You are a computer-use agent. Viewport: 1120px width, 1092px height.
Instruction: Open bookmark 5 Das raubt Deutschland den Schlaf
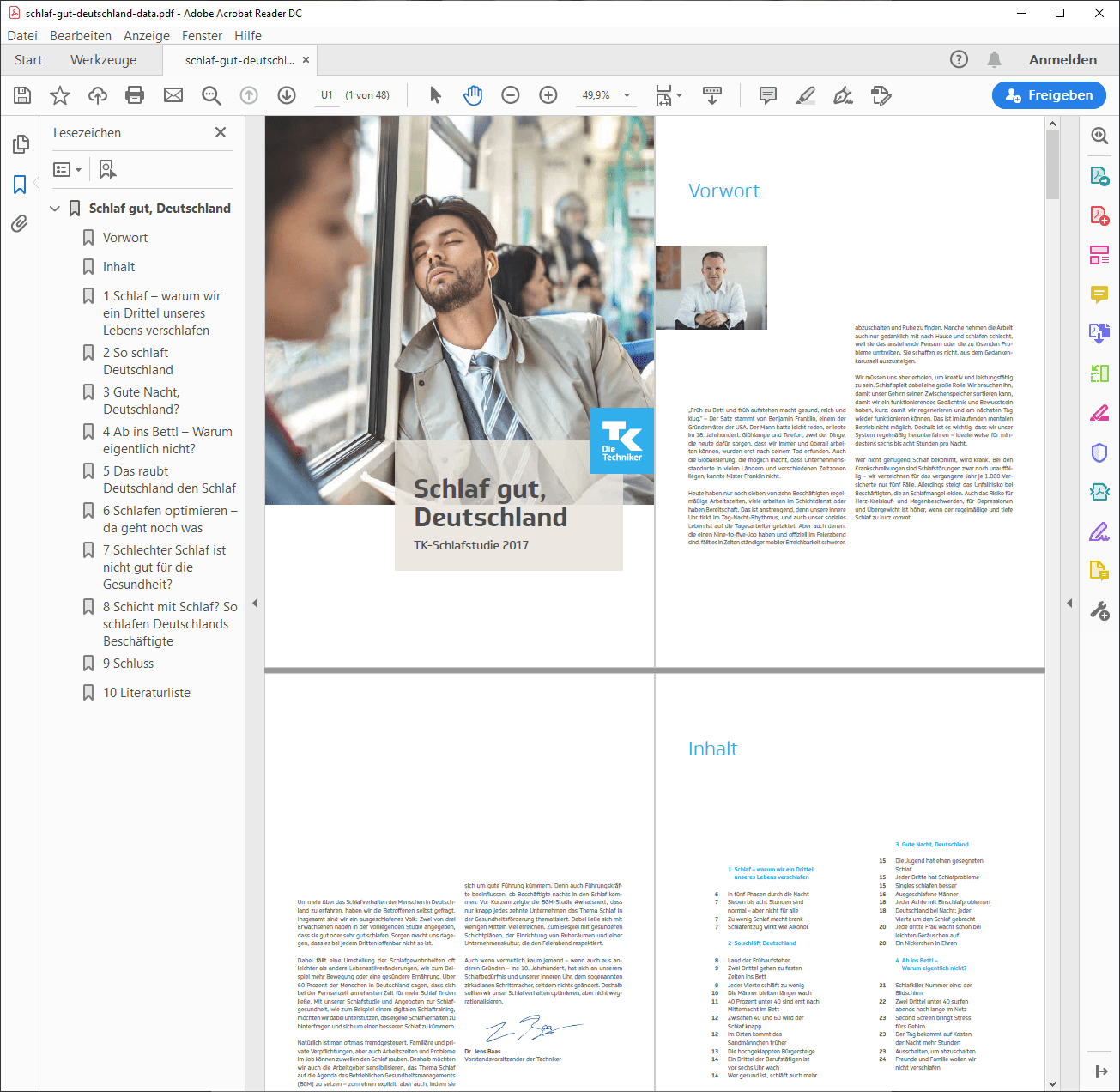point(169,480)
